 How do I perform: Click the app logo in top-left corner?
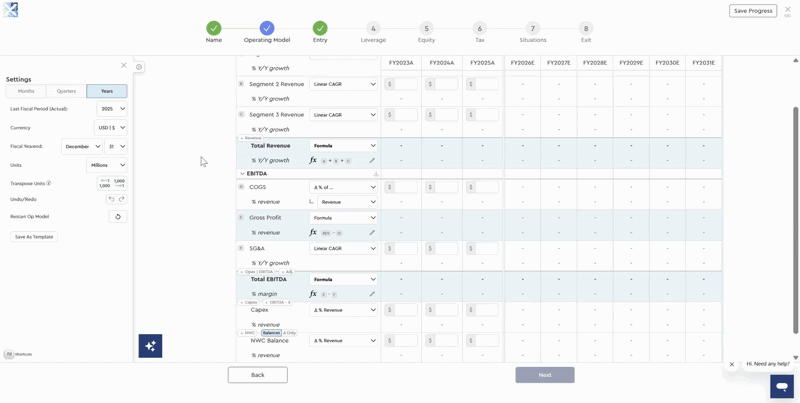point(11,10)
